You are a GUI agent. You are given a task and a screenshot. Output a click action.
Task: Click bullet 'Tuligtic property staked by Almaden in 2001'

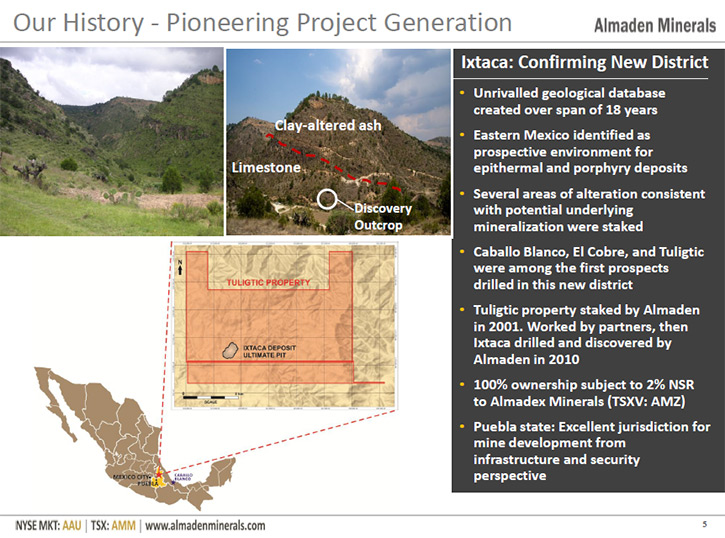(x=586, y=334)
